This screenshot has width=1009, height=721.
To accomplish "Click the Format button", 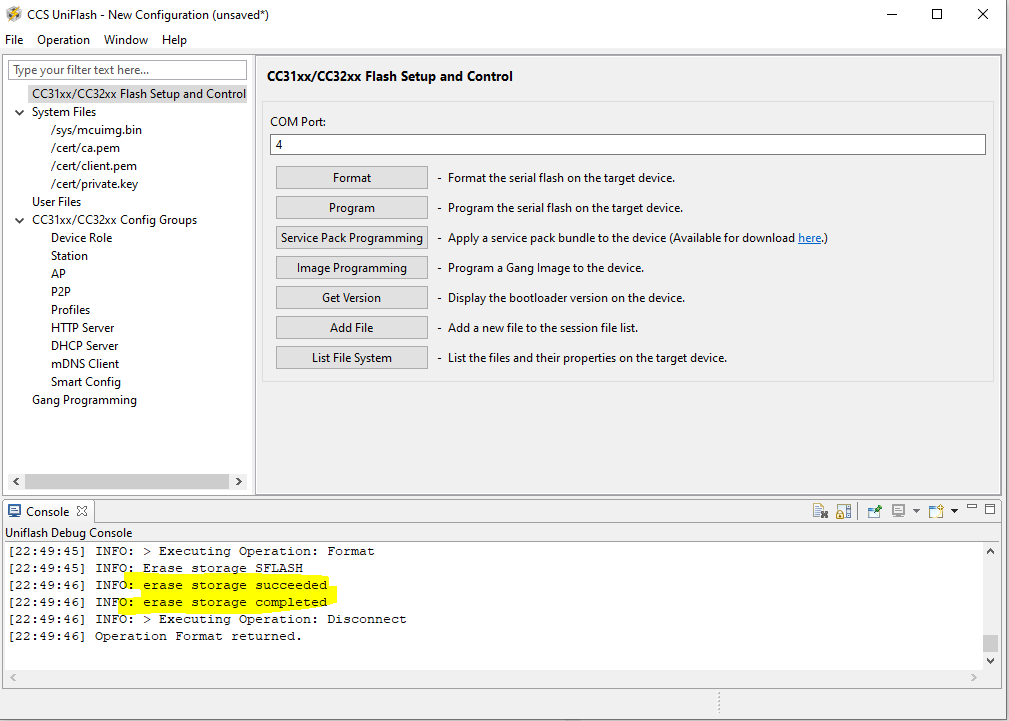I will 352,178.
